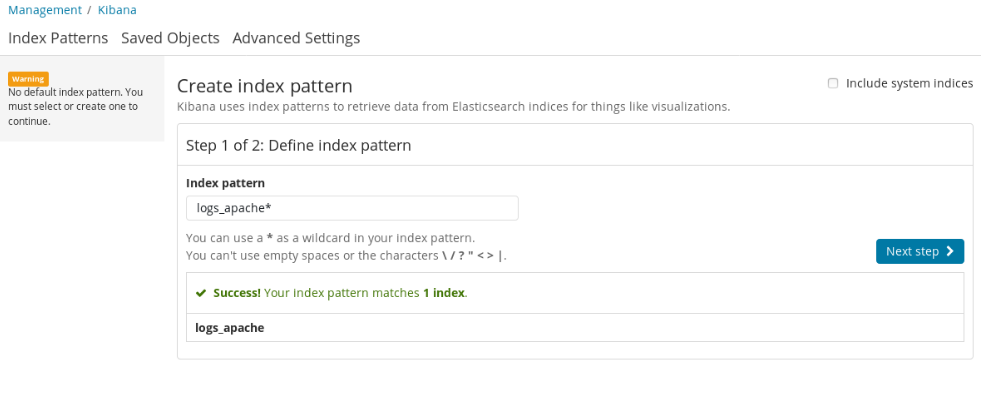Click the chevron arrow inside Next step
Screen dimensions: 981x403
pyautogui.click(x=949, y=251)
